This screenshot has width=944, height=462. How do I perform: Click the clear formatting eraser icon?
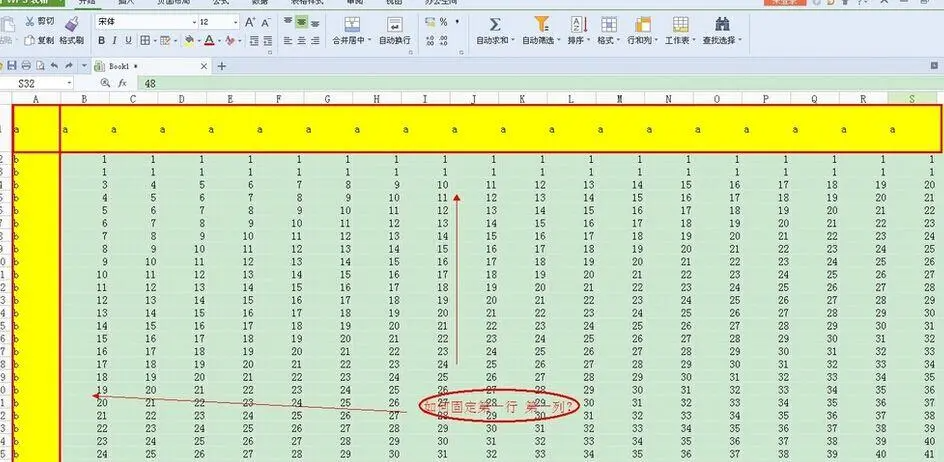230,41
